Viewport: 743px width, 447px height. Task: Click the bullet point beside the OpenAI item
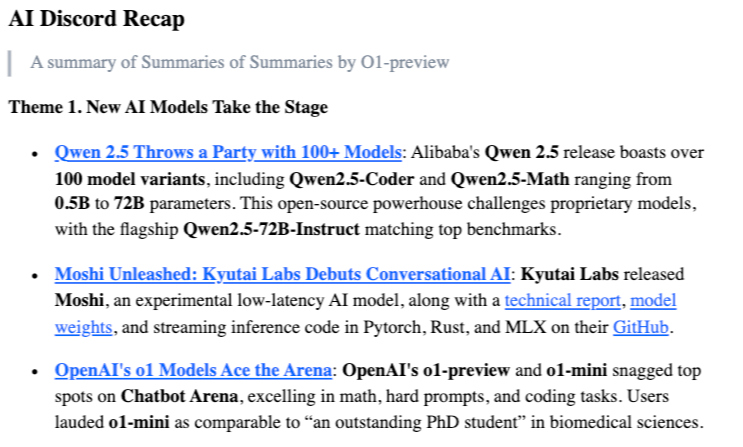35,372
